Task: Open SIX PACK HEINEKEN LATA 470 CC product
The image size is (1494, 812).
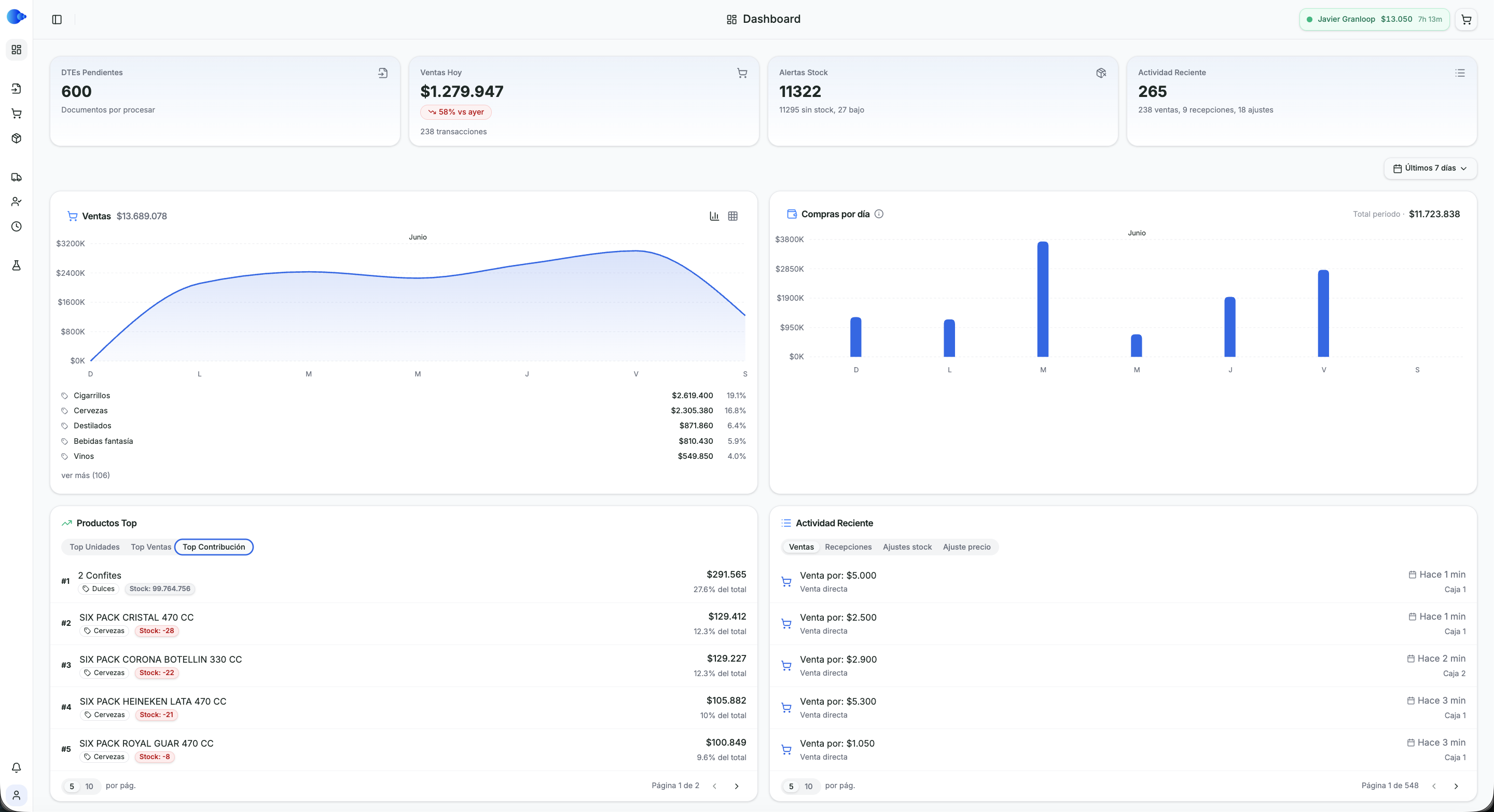Action: [x=404, y=708]
